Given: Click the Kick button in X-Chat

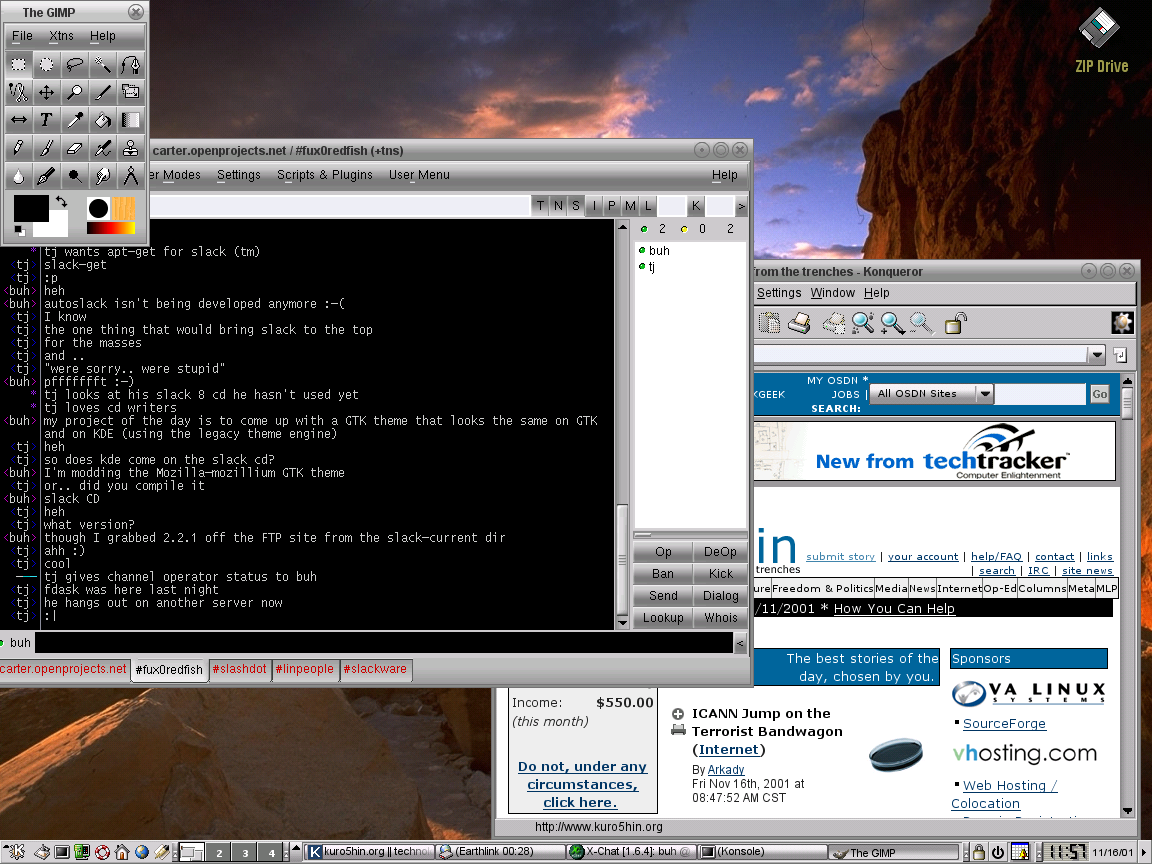Looking at the screenshot, I should tap(721, 574).
